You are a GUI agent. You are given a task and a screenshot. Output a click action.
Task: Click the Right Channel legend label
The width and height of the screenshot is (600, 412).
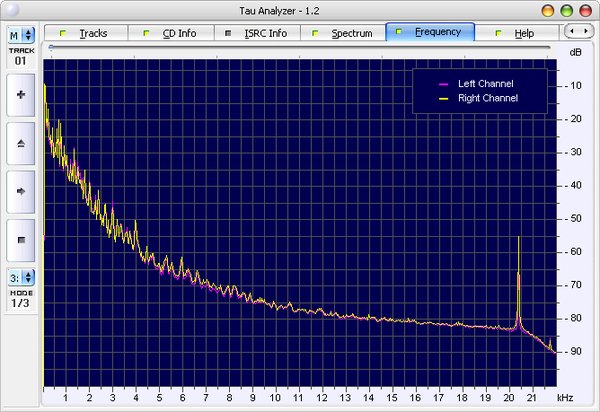coord(488,98)
